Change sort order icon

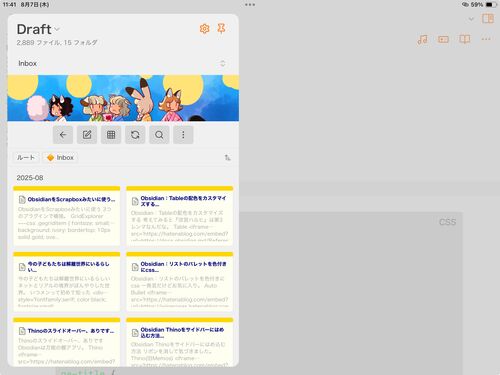pos(227,157)
